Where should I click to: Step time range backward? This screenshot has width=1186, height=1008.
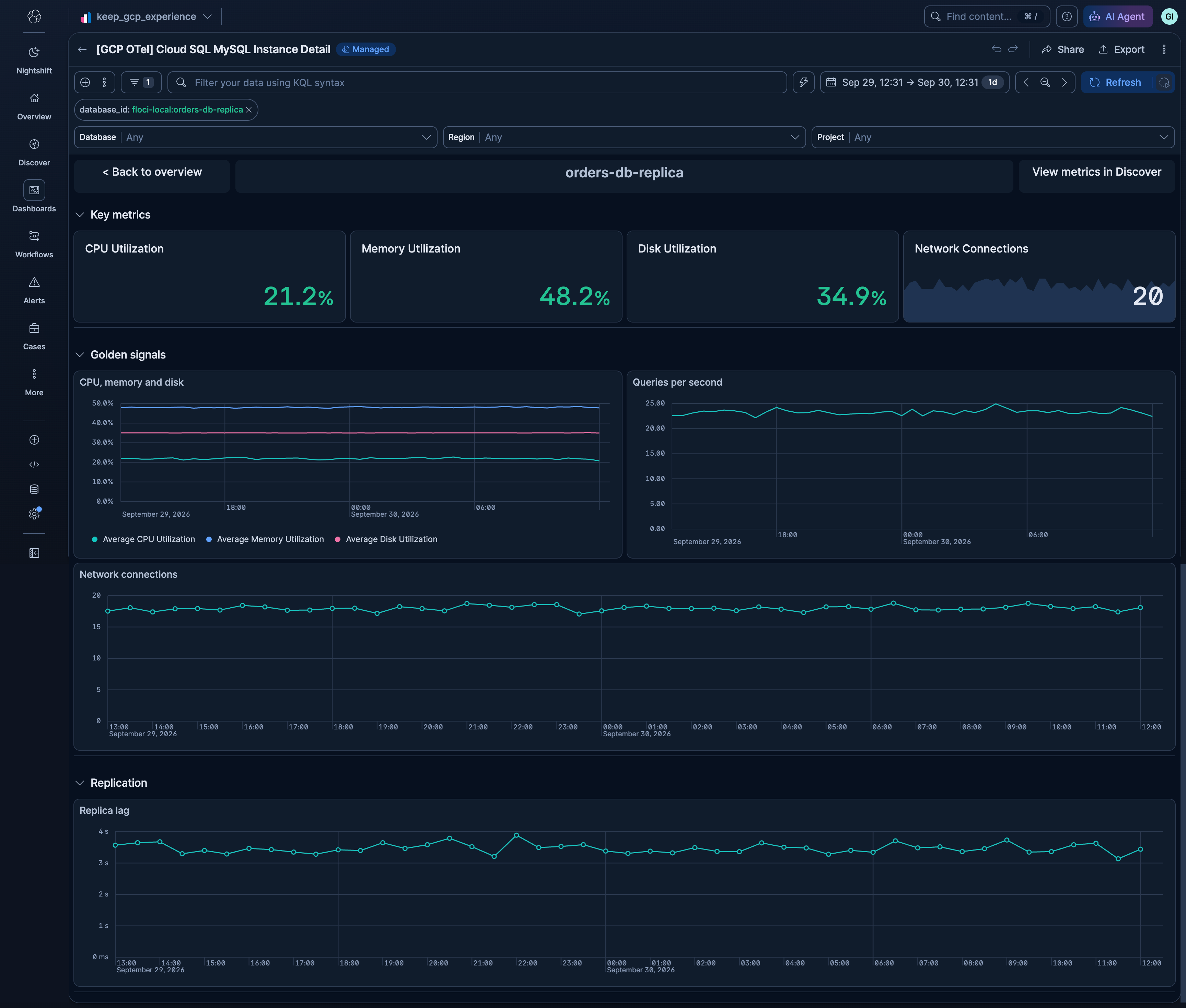coord(1026,82)
